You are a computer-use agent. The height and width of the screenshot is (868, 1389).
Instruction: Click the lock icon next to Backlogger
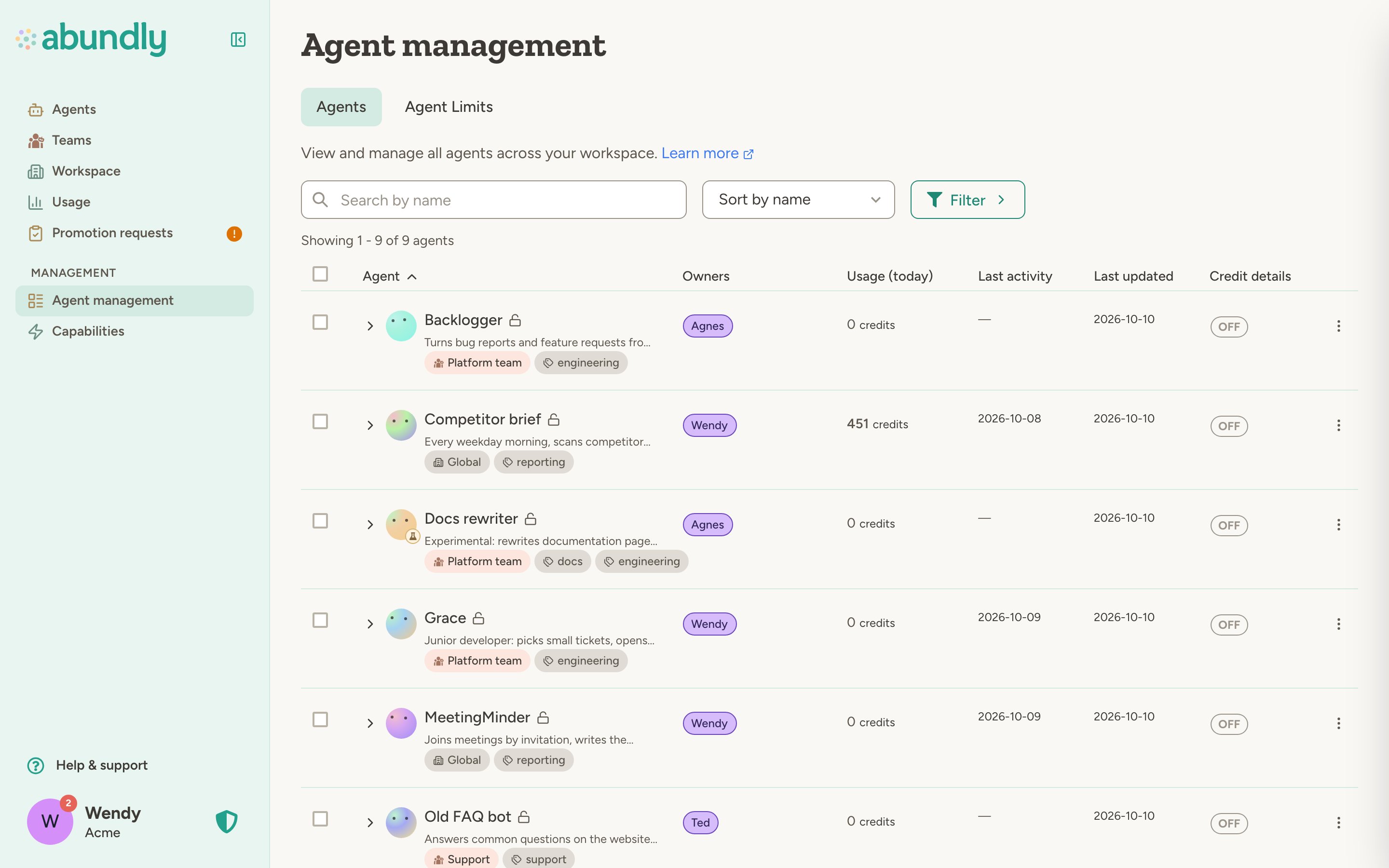point(516,320)
